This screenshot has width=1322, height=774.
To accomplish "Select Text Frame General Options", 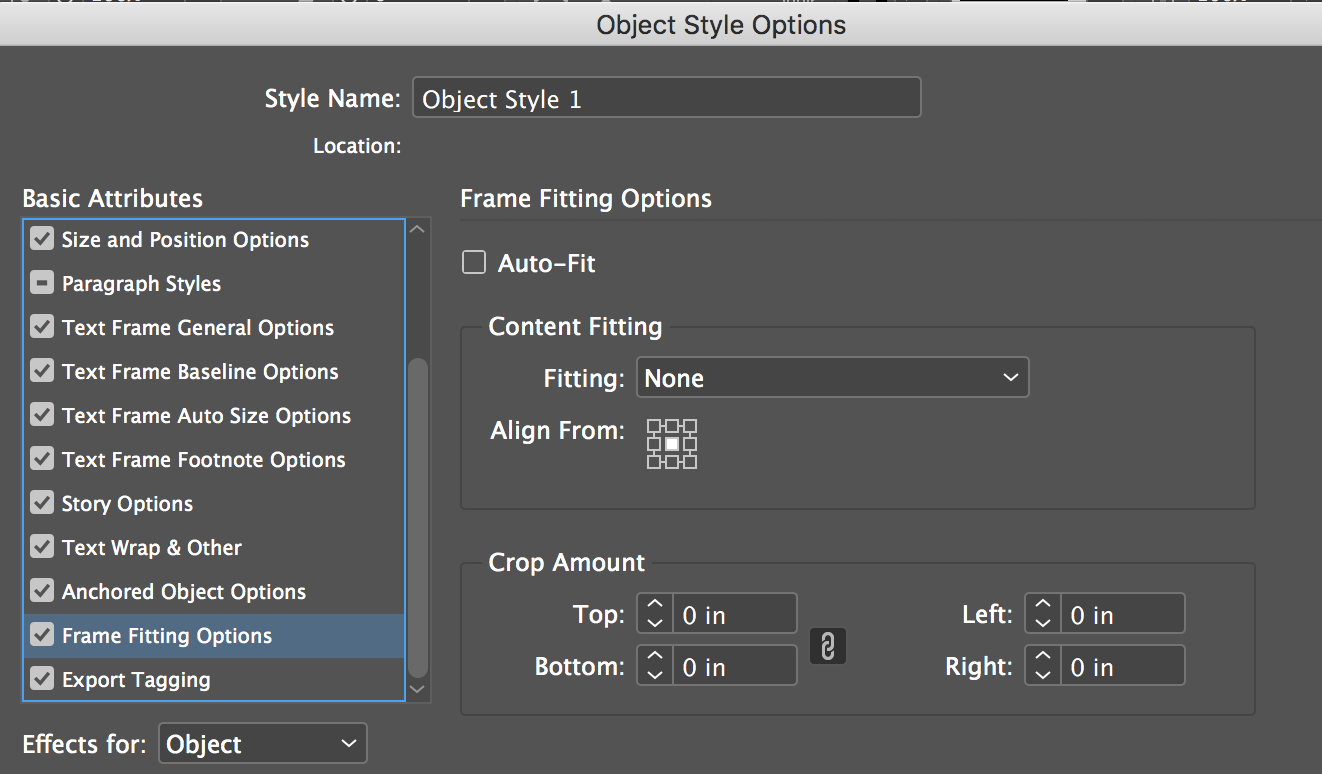I will click(x=198, y=328).
